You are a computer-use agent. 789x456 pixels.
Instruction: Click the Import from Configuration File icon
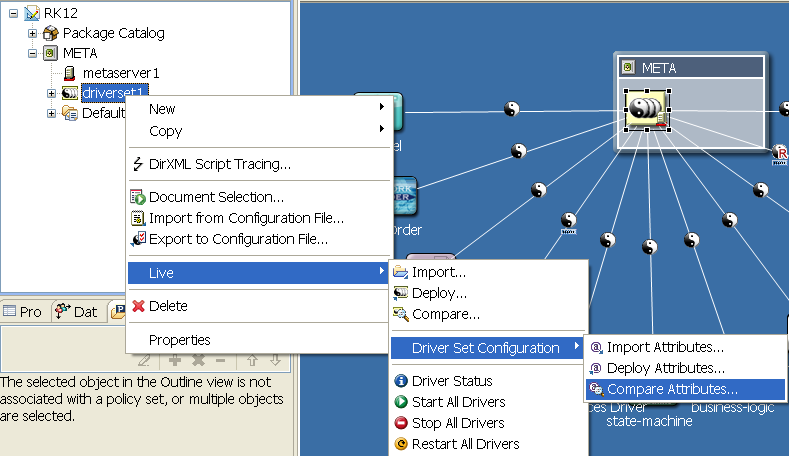(138, 218)
